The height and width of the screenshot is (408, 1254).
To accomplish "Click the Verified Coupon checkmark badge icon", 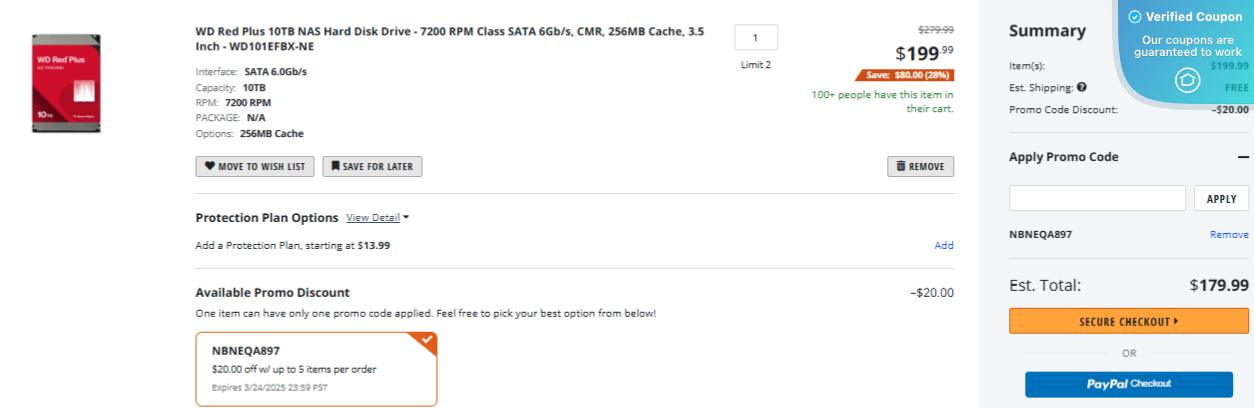I will pos(1134,17).
